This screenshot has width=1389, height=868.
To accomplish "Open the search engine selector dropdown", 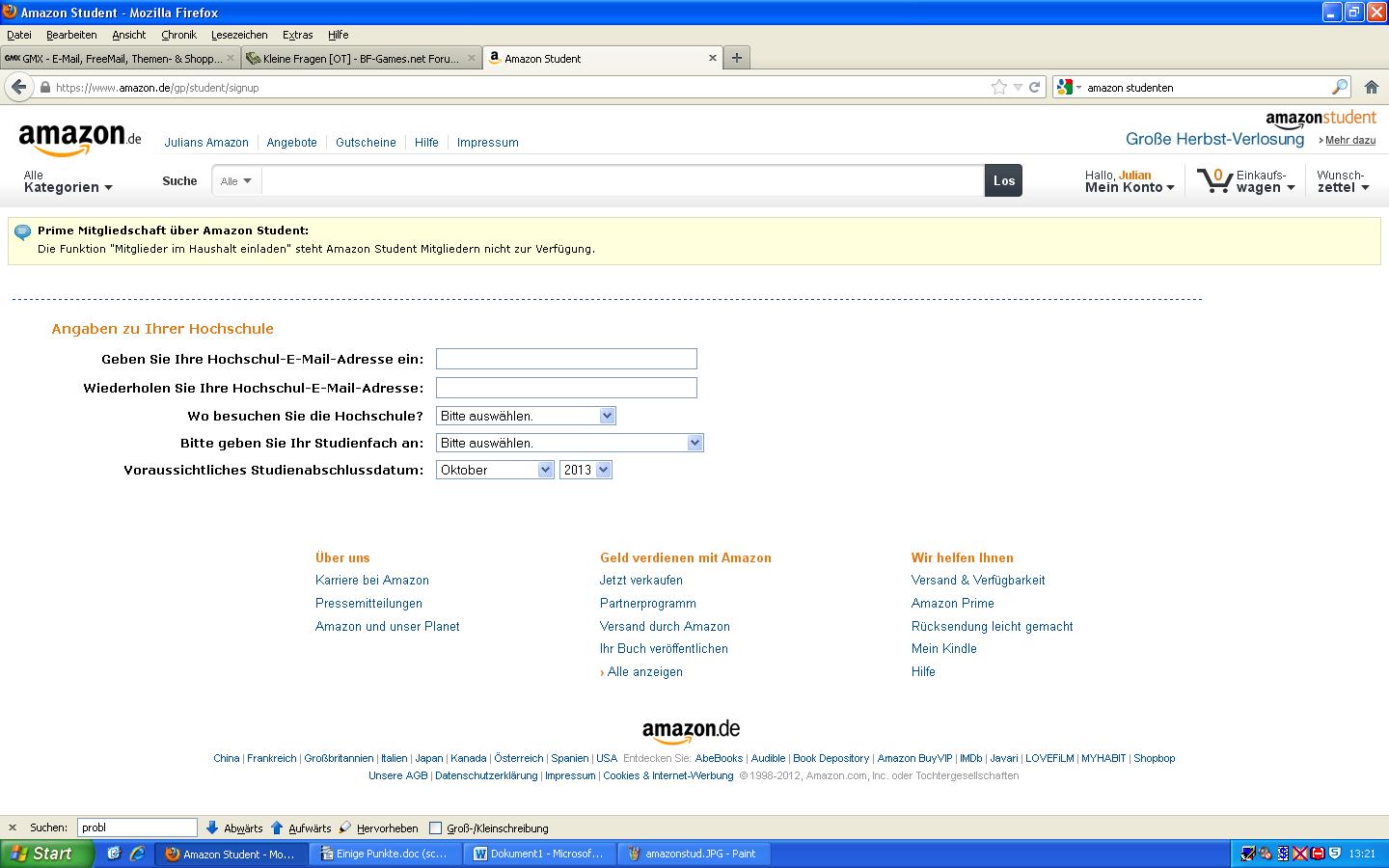I will point(1069,87).
